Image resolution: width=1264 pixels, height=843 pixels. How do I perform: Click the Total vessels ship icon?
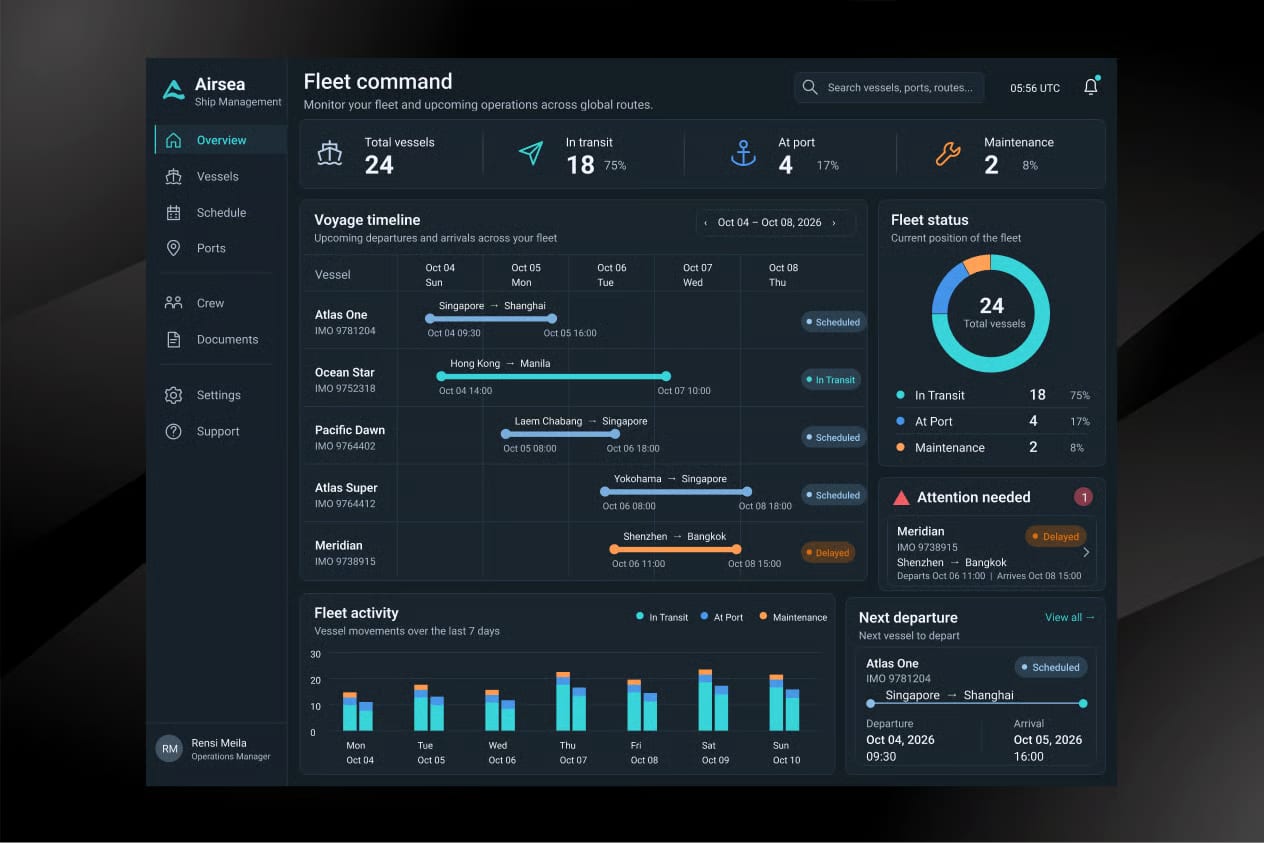330,153
